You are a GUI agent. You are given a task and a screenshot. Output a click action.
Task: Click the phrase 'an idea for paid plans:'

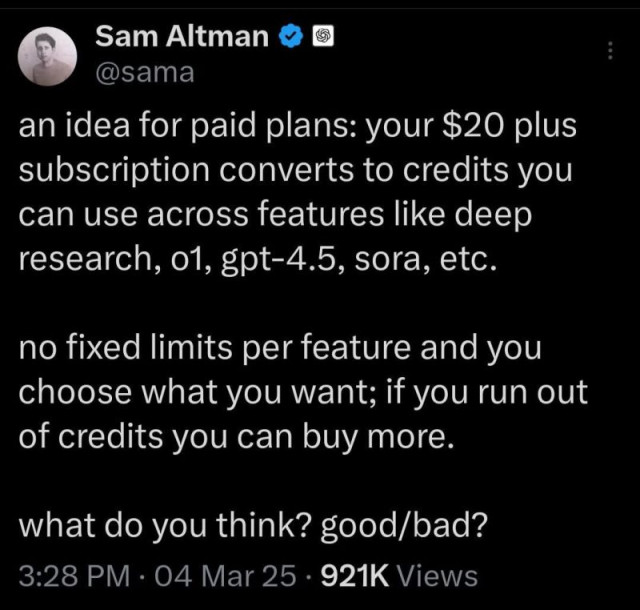[189, 126]
